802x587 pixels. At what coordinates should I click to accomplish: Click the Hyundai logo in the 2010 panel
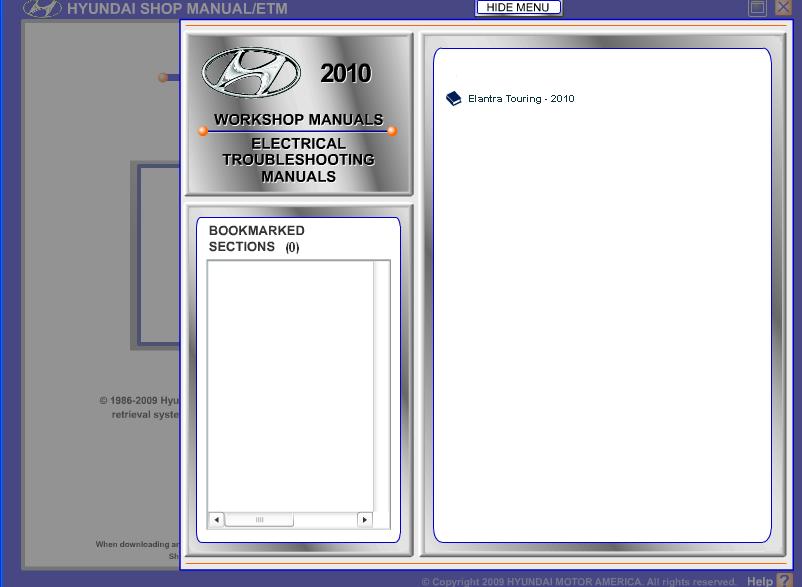coord(251,72)
